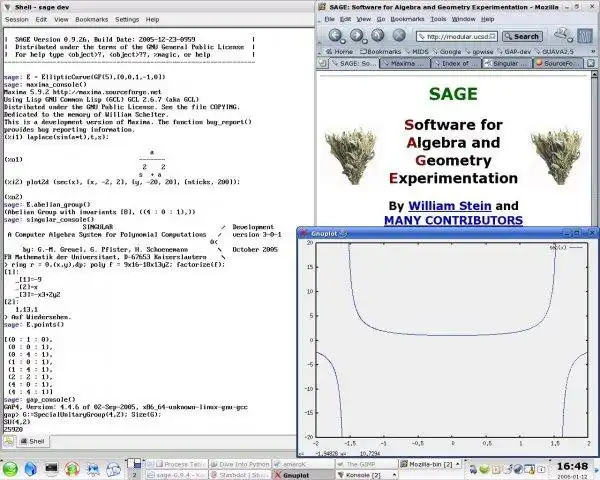Open Mozilla Tools menu
Viewport: 600px width, 480px height.
pyautogui.click(x=438, y=19)
